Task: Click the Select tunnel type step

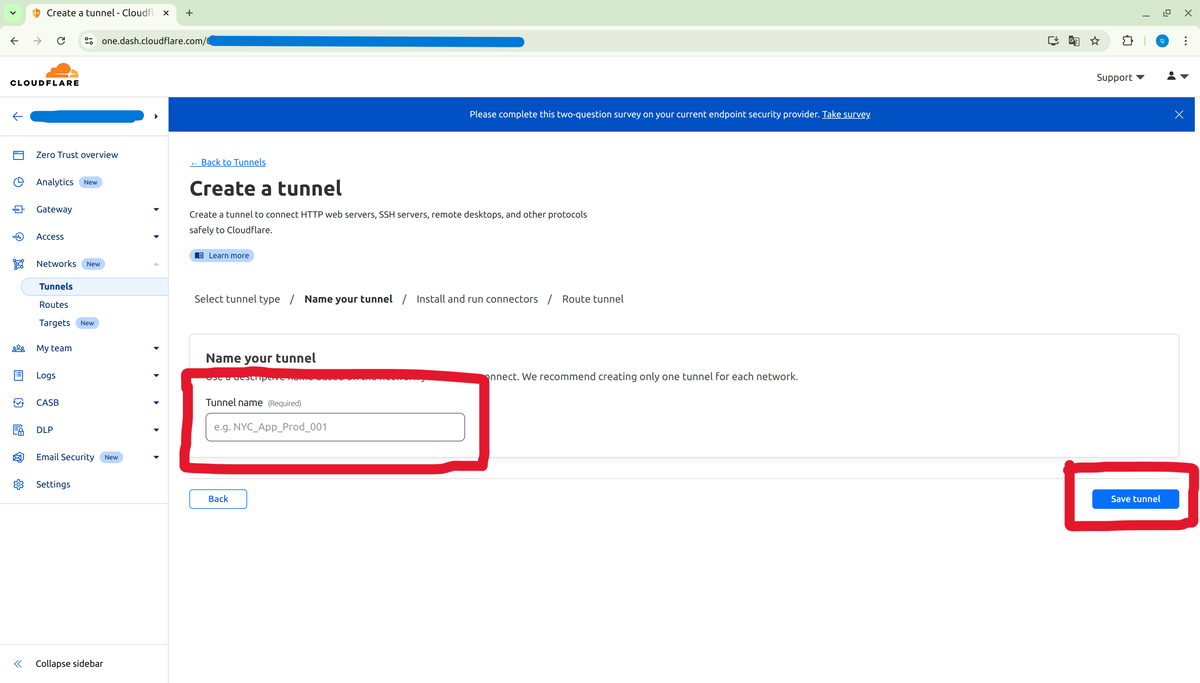Action: click(237, 299)
